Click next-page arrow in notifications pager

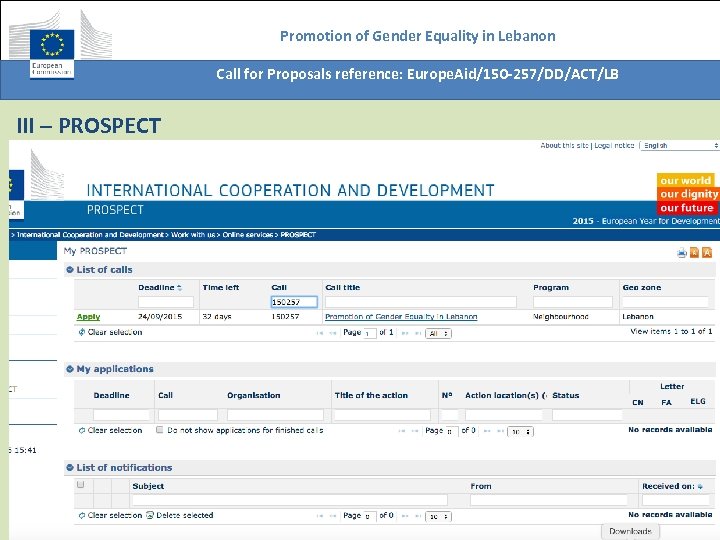click(x=405, y=516)
